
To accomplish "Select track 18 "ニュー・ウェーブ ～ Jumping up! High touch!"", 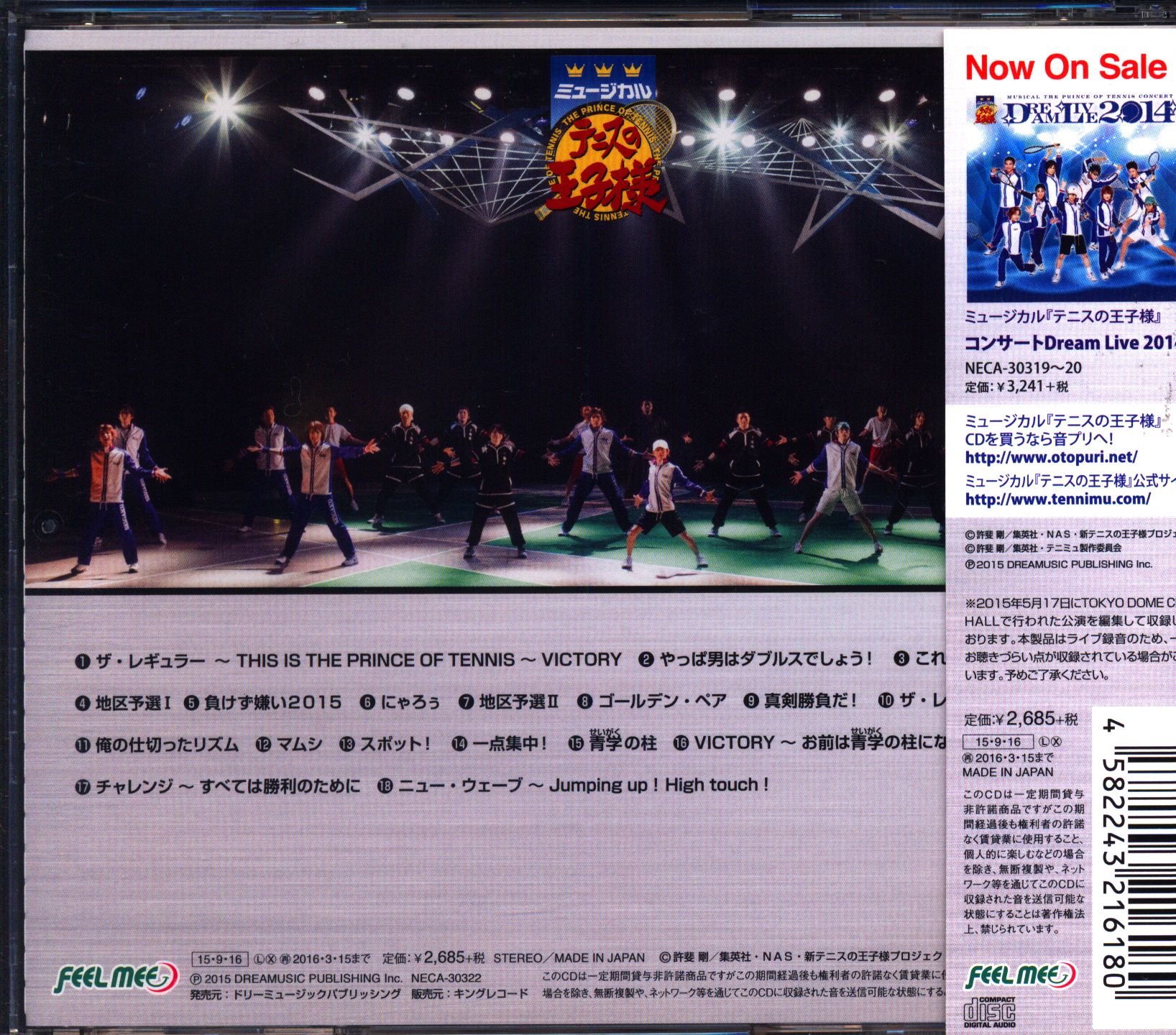I will [573, 786].
